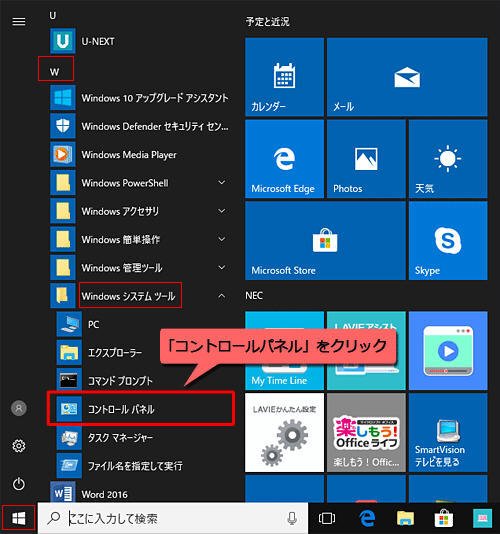Jump via the letter W header
Image resolution: width=500 pixels, height=534 pixels.
click(x=54, y=72)
